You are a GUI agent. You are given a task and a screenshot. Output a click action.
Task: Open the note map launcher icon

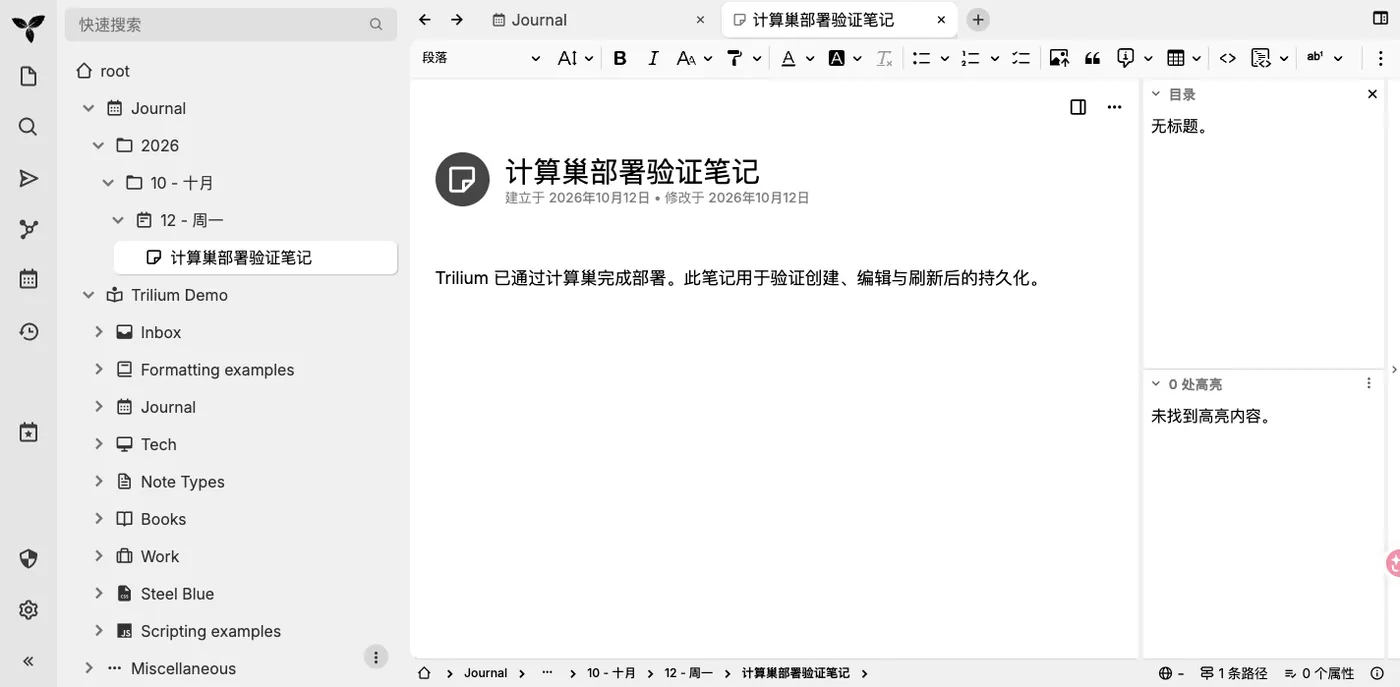(28, 230)
